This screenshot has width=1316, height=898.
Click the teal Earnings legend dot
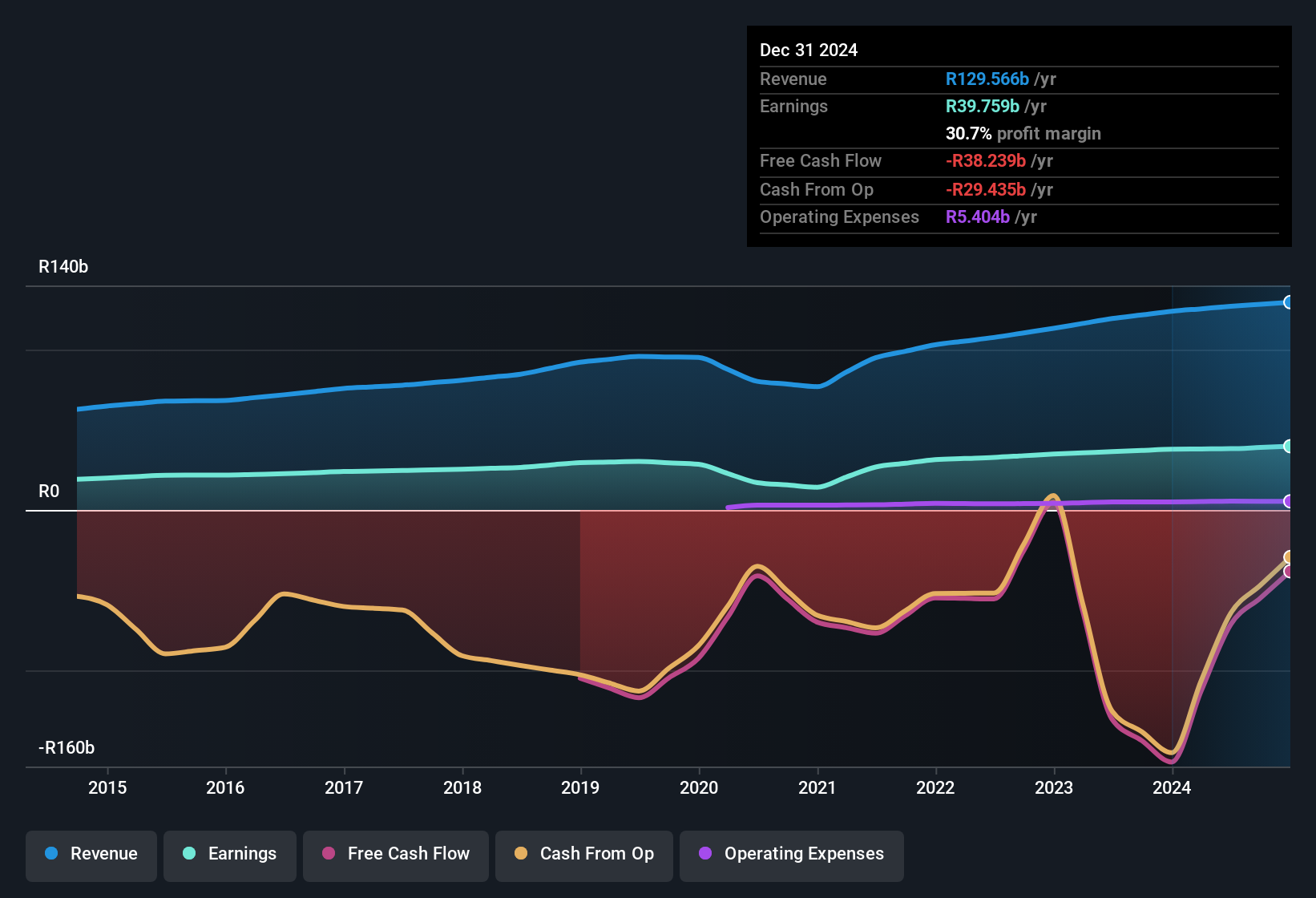tap(189, 853)
